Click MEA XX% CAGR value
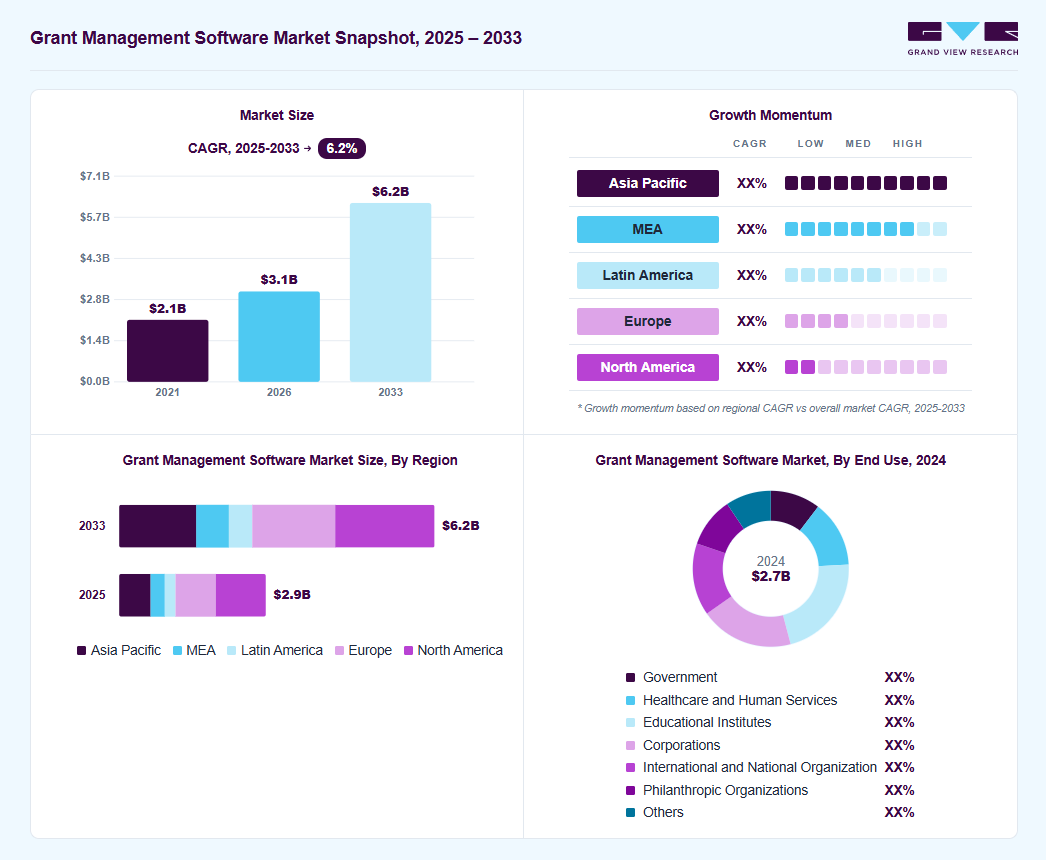 752,230
